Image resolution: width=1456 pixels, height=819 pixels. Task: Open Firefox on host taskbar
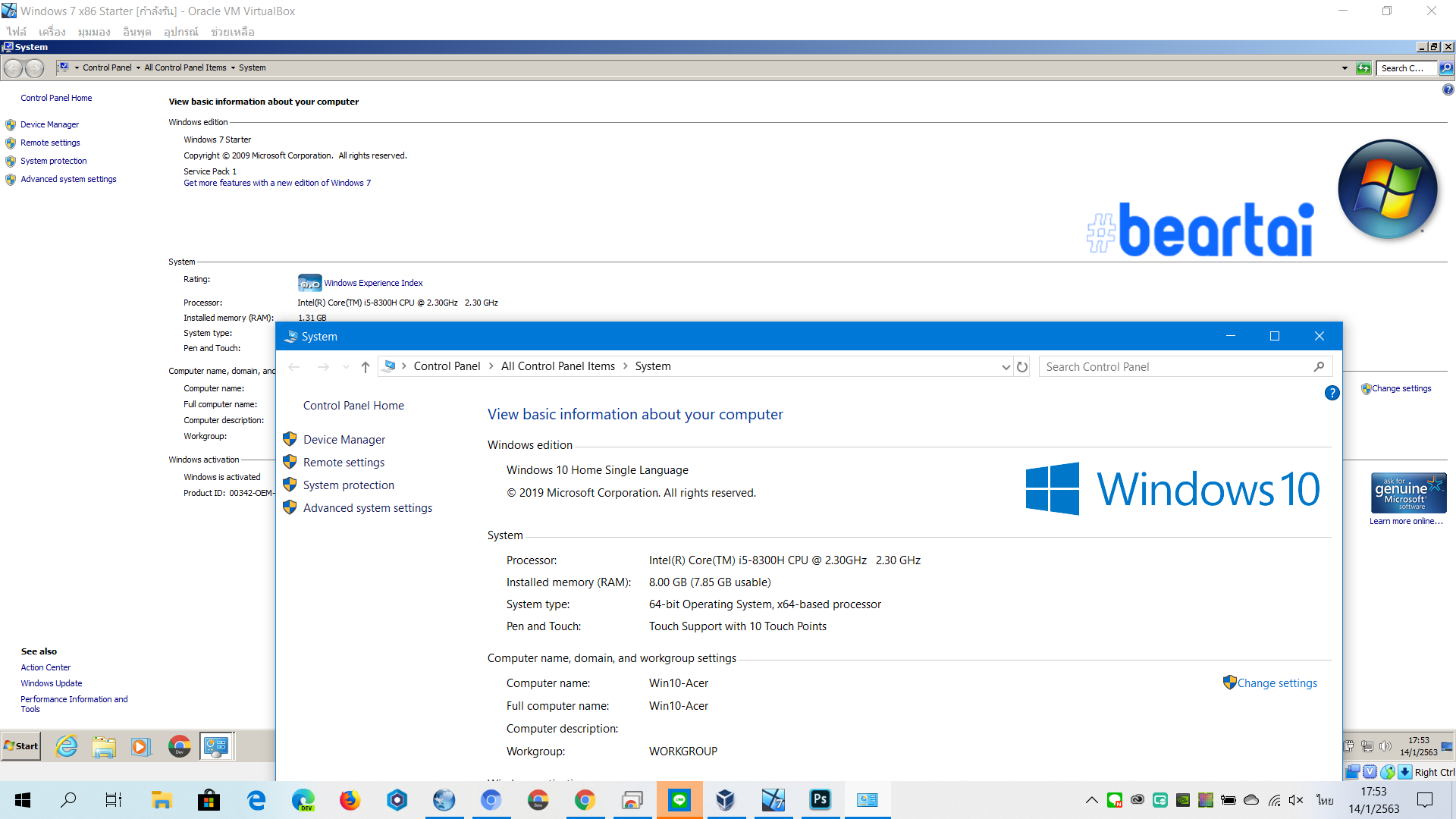pos(350,800)
